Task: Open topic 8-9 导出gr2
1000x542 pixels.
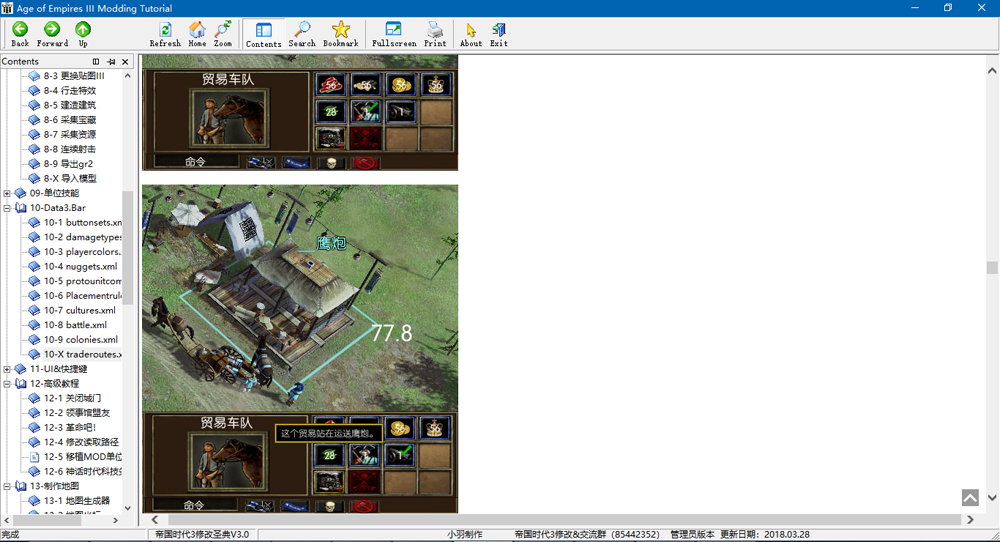Action: [x=68, y=163]
